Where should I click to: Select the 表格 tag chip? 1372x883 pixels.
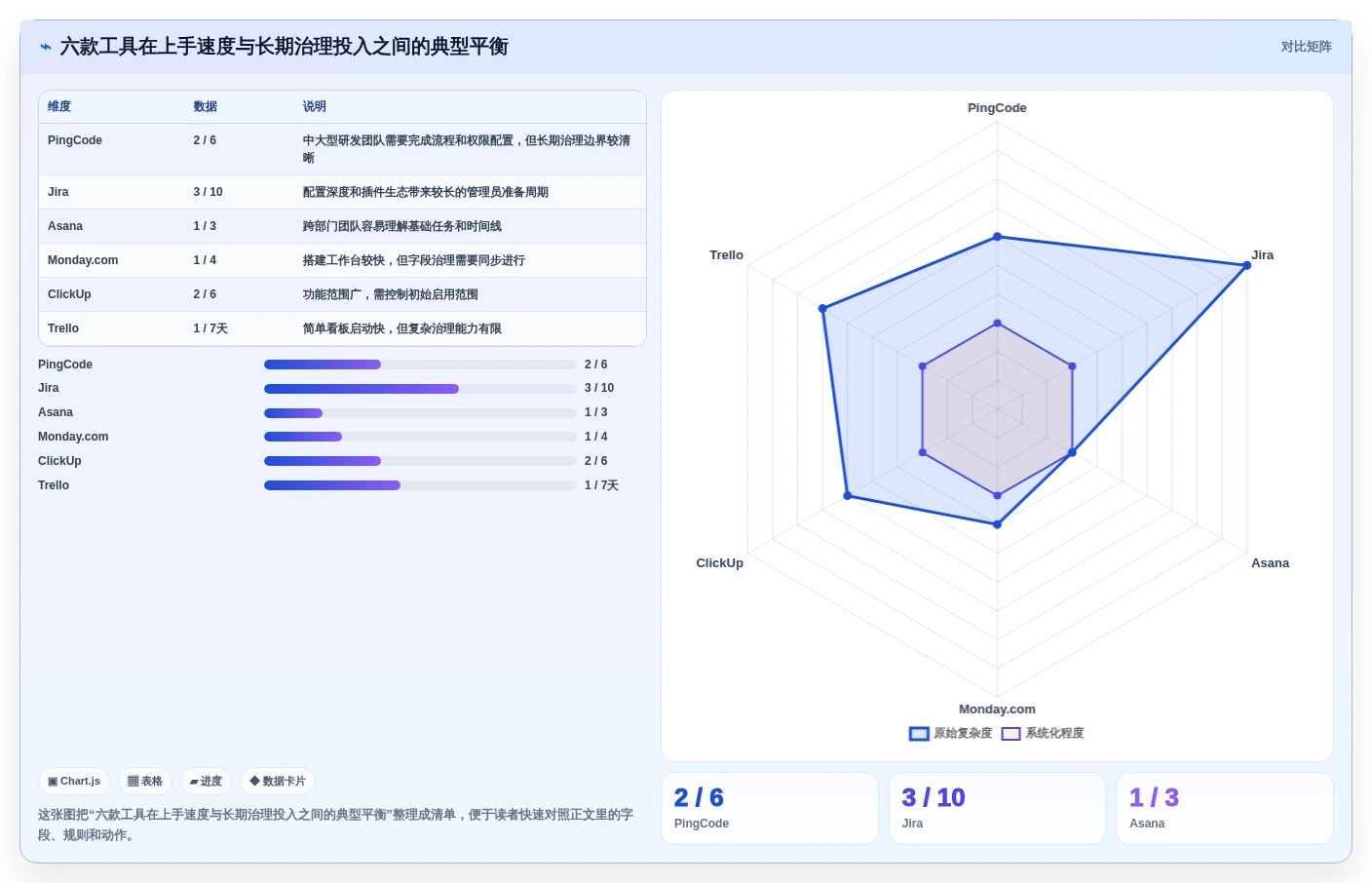click(145, 782)
